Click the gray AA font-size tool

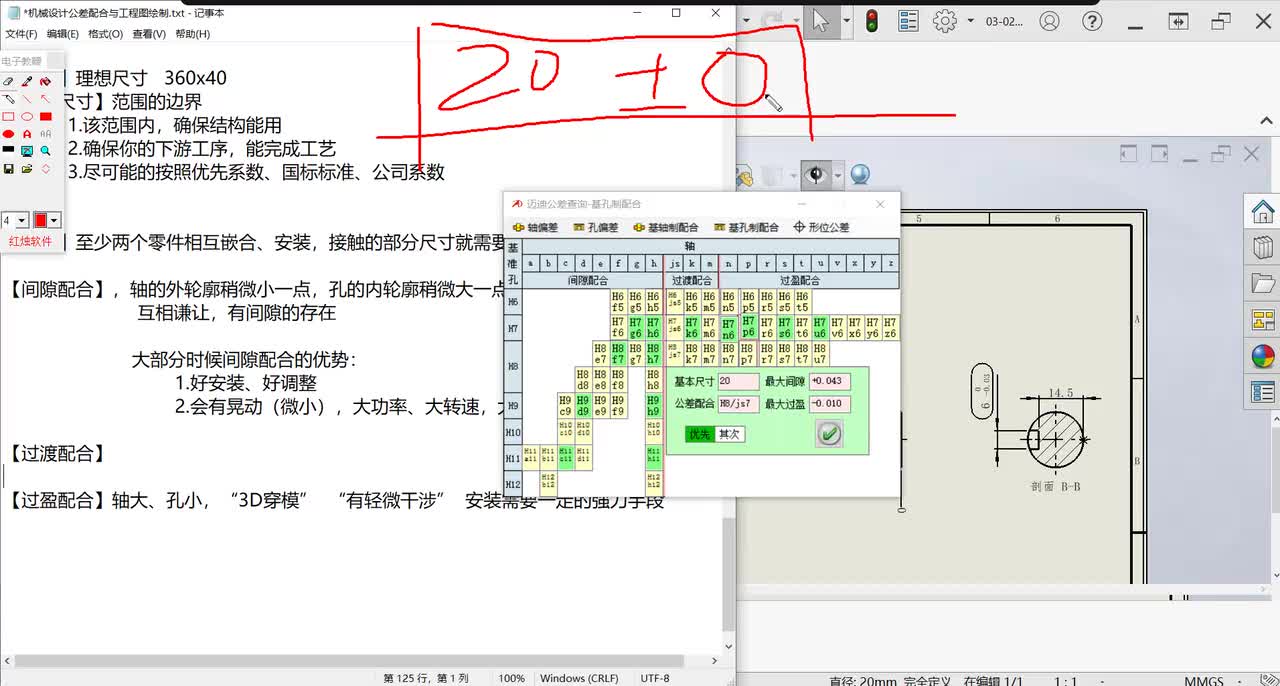pyautogui.click(x=46, y=133)
